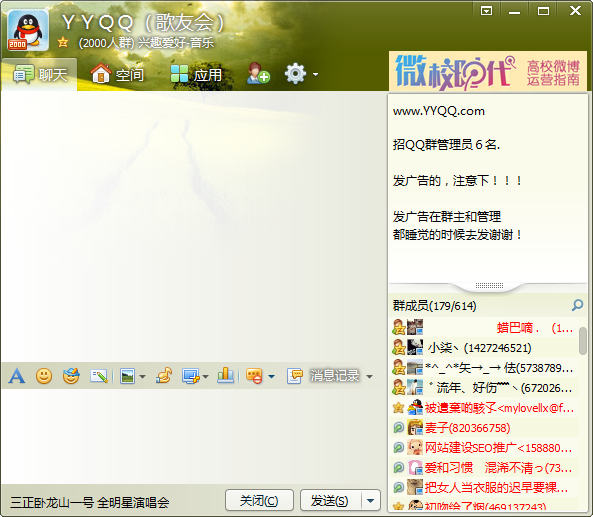Select member 把女人当衣服的迟早要裸
This screenshot has width=593, height=517.
[484, 488]
